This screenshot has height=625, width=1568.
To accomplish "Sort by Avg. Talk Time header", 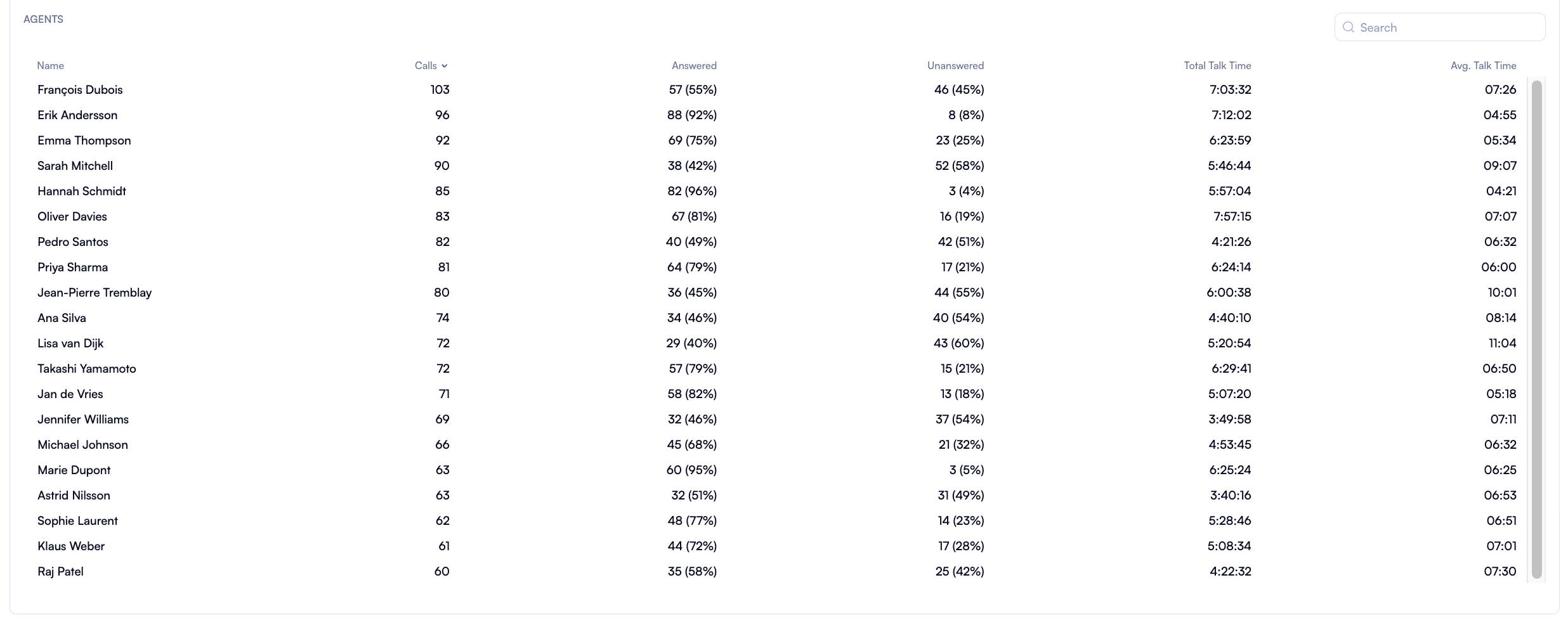I will 1483,66.
